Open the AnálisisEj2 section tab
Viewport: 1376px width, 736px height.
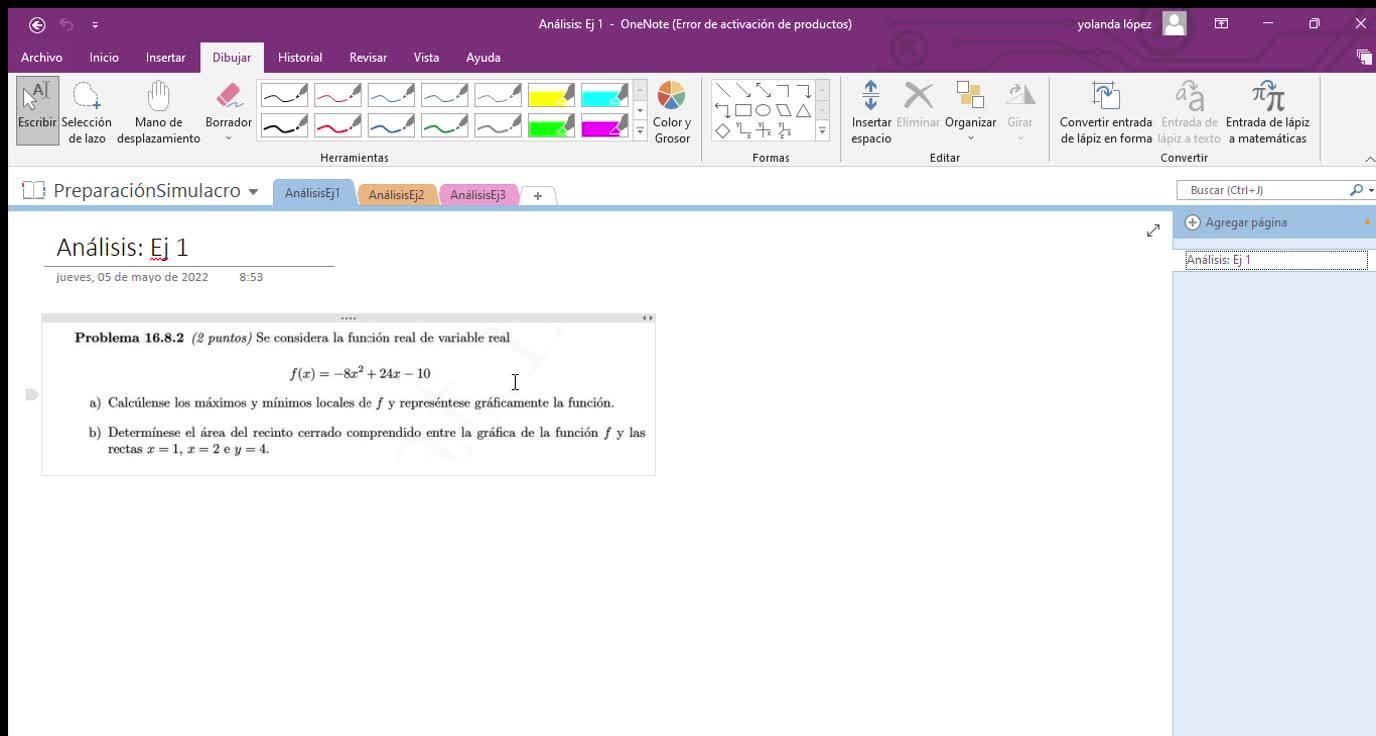pyautogui.click(x=396, y=195)
